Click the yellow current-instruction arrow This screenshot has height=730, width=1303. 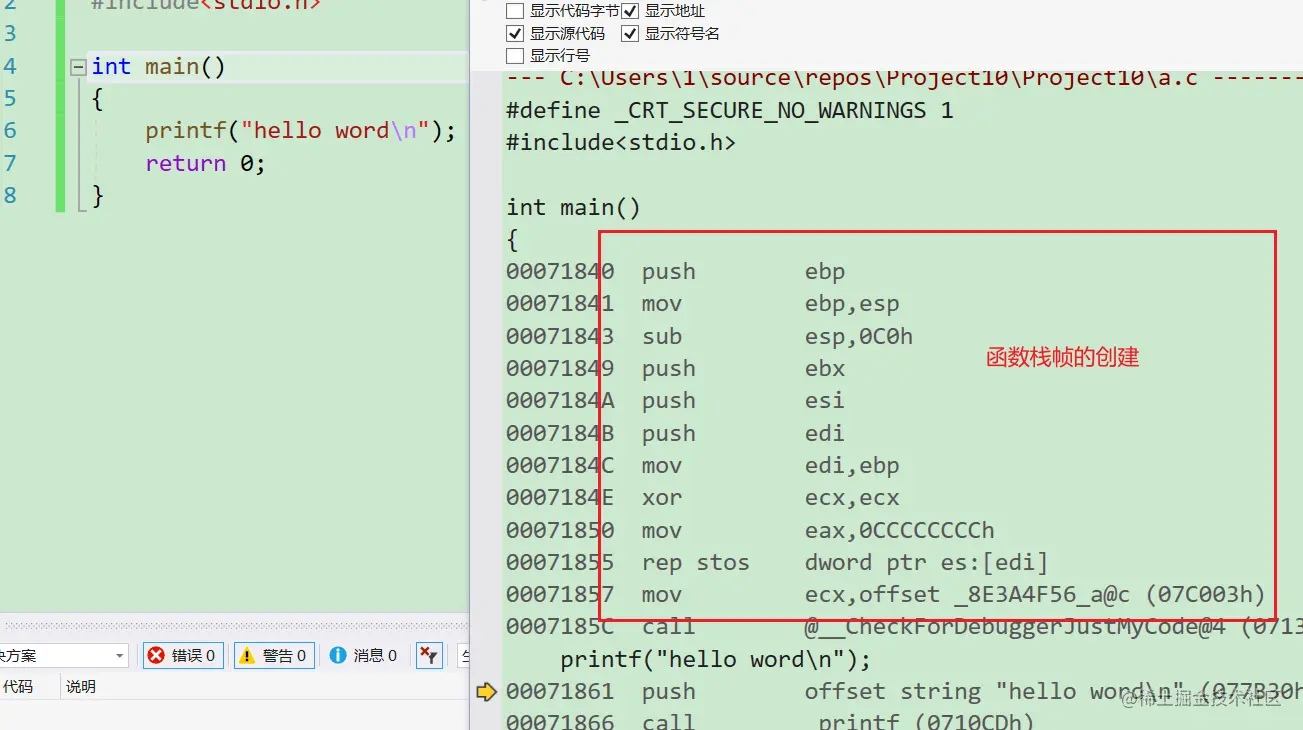pyautogui.click(x=486, y=691)
